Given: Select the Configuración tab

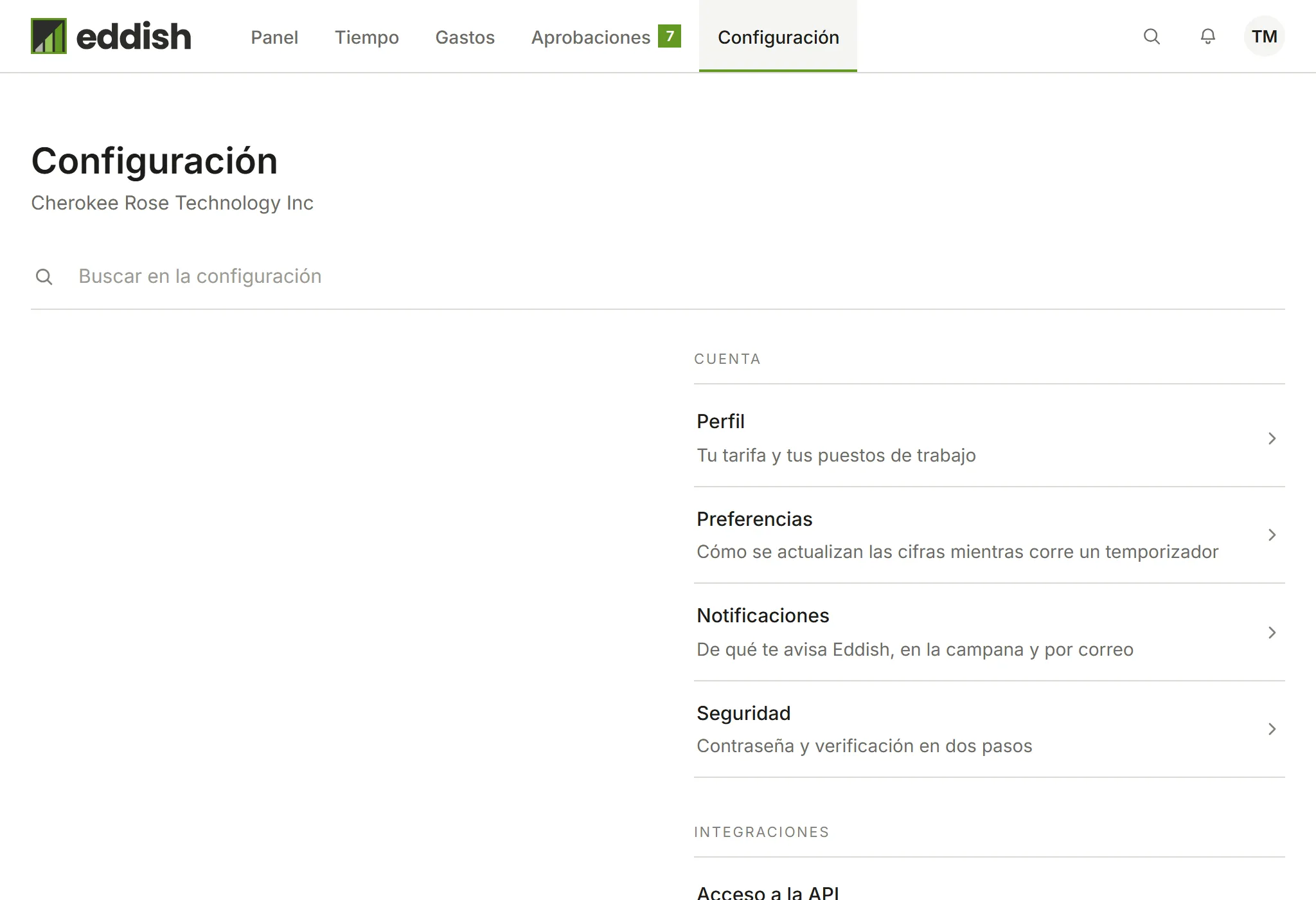Looking at the screenshot, I should coord(778,37).
